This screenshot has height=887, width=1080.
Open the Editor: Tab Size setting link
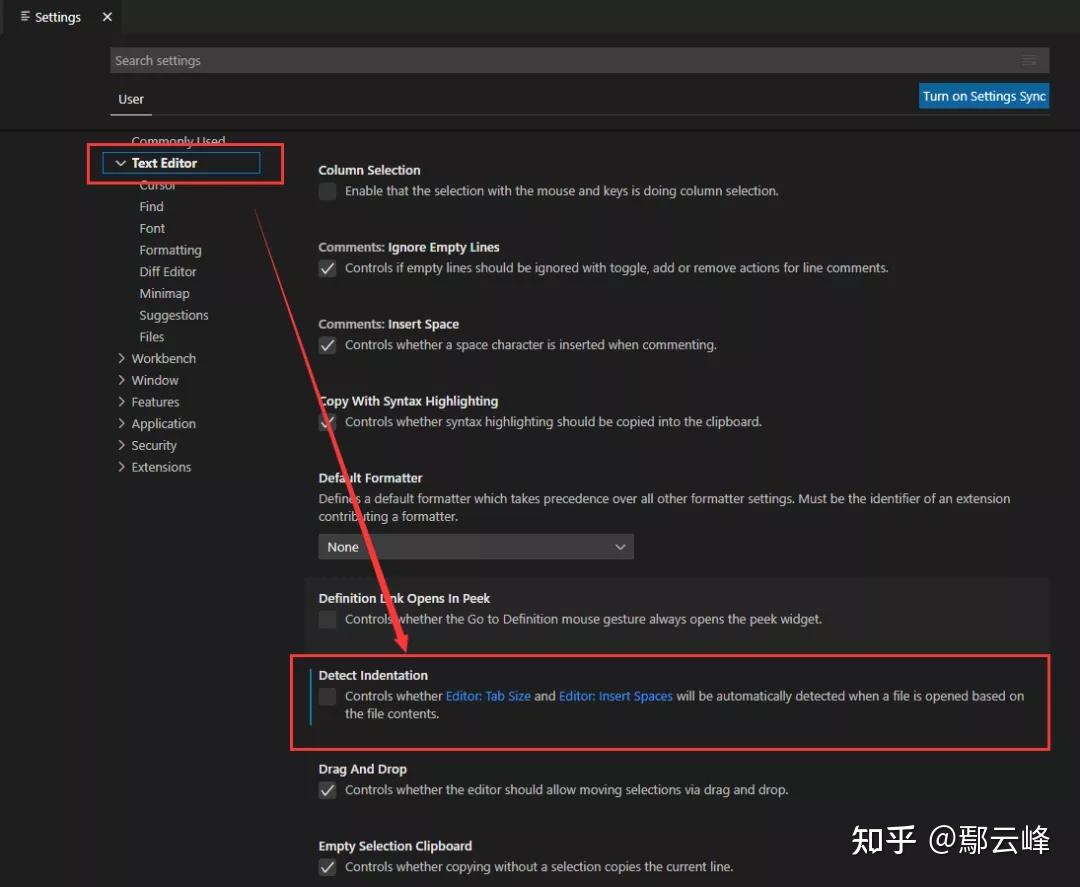tap(487, 695)
